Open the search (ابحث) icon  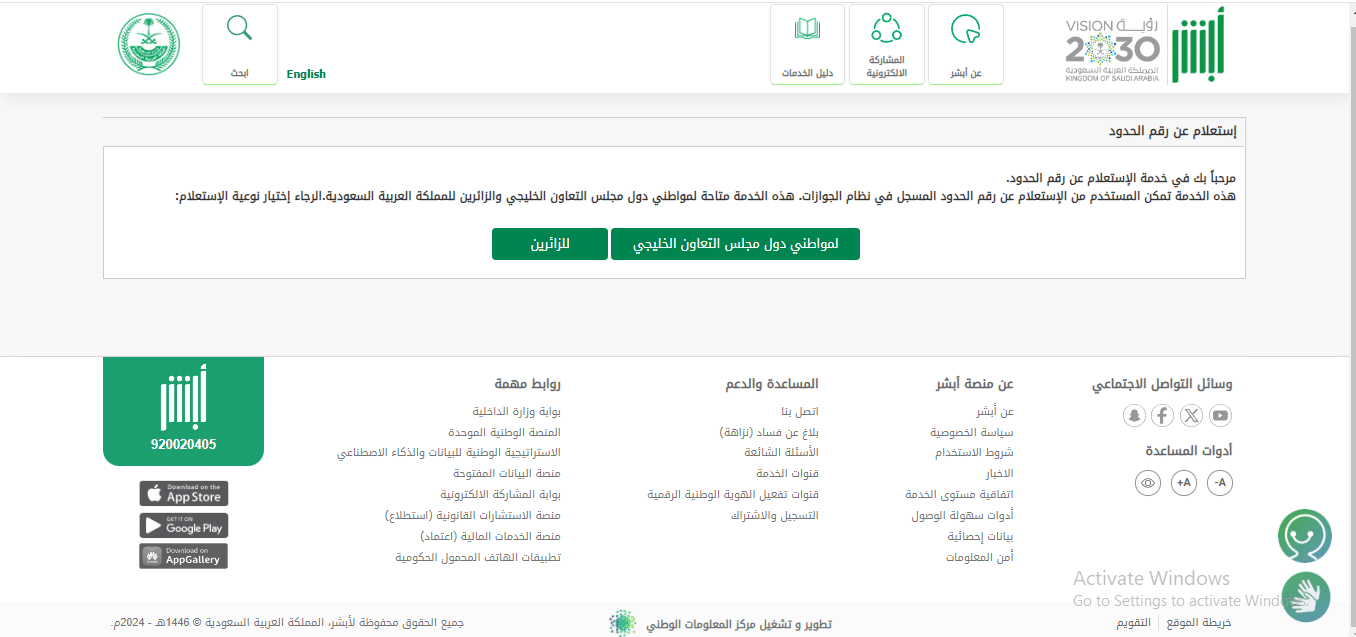[x=239, y=44]
